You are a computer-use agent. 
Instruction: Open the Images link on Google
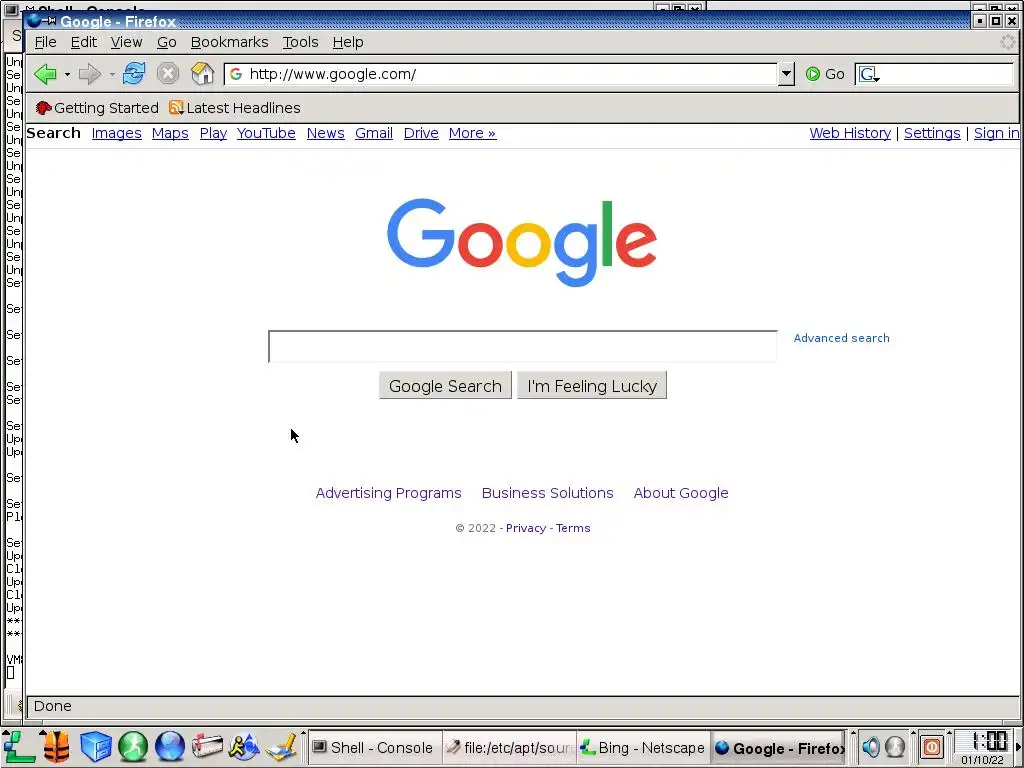point(116,133)
